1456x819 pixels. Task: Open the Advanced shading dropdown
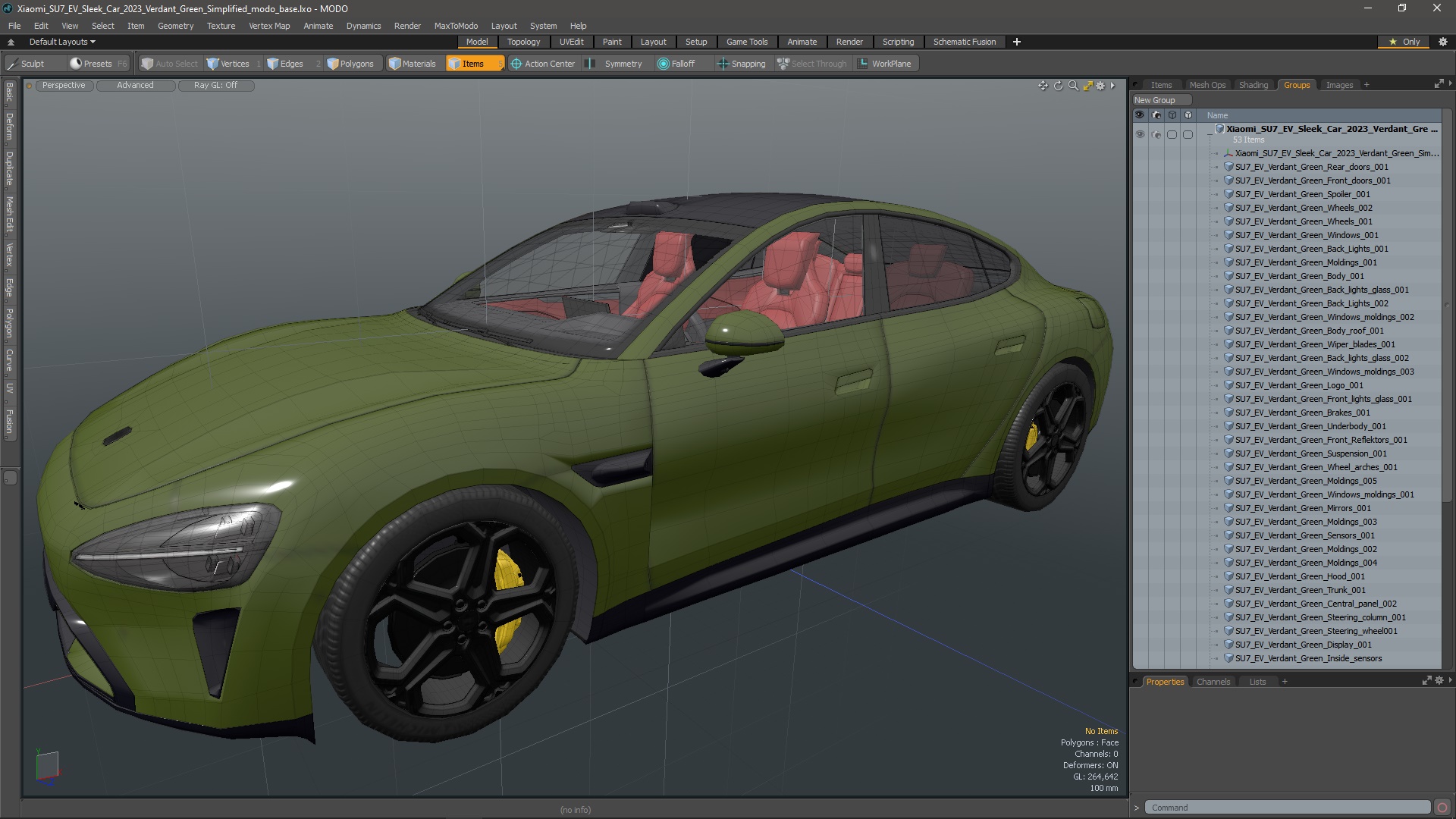pyautogui.click(x=135, y=86)
